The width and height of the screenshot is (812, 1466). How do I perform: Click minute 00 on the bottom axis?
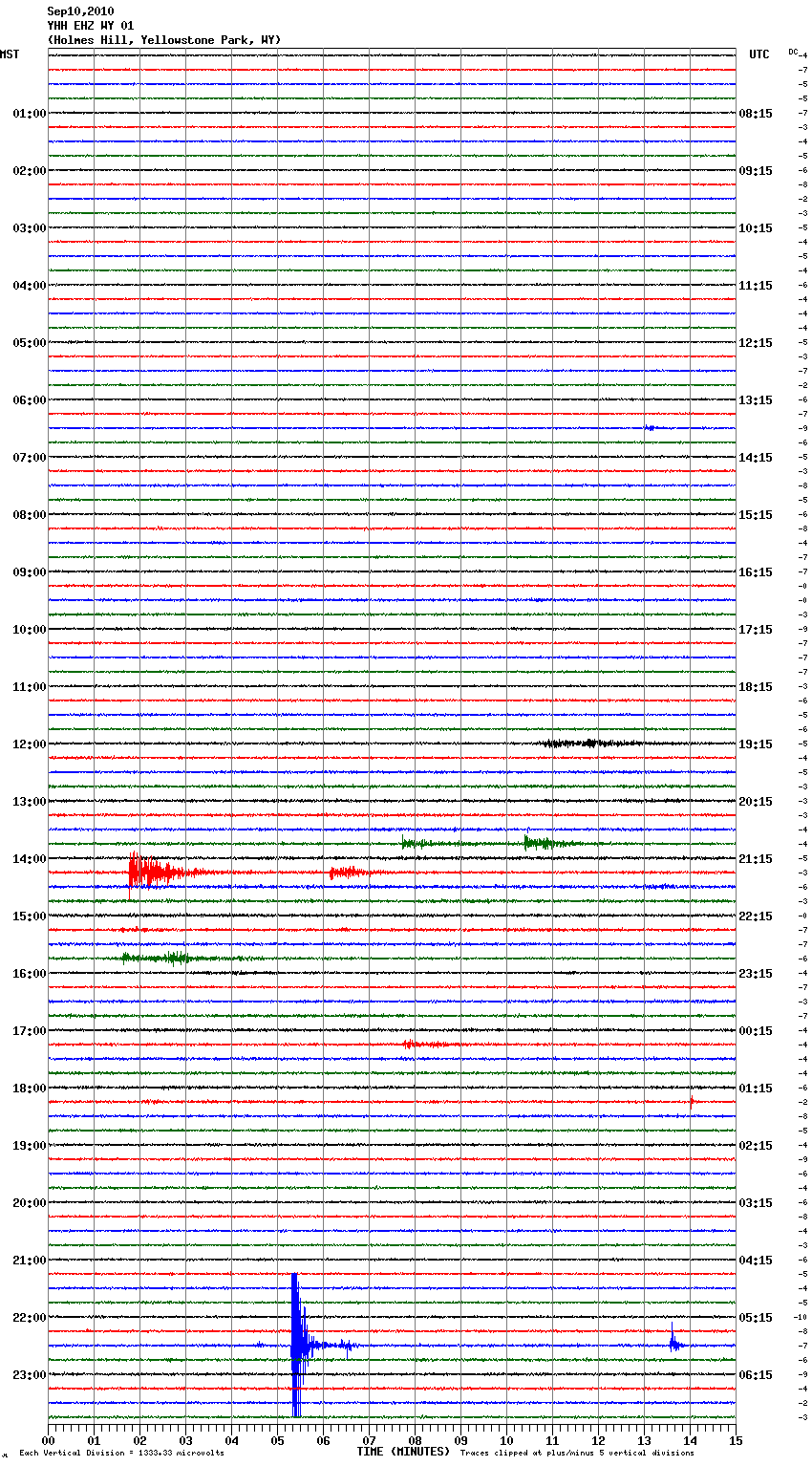48,1440
